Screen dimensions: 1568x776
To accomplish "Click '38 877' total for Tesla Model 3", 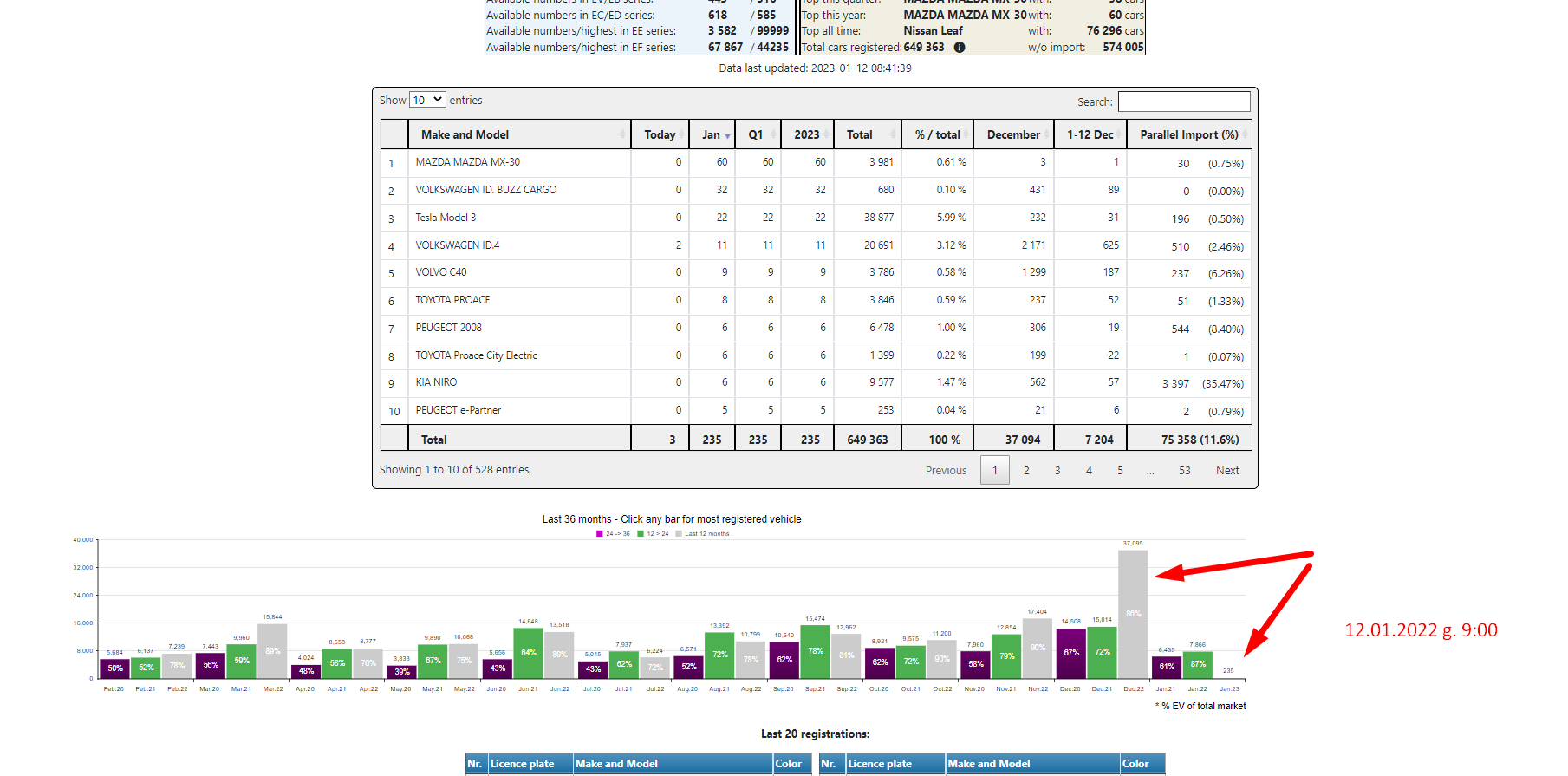I will (x=878, y=218).
